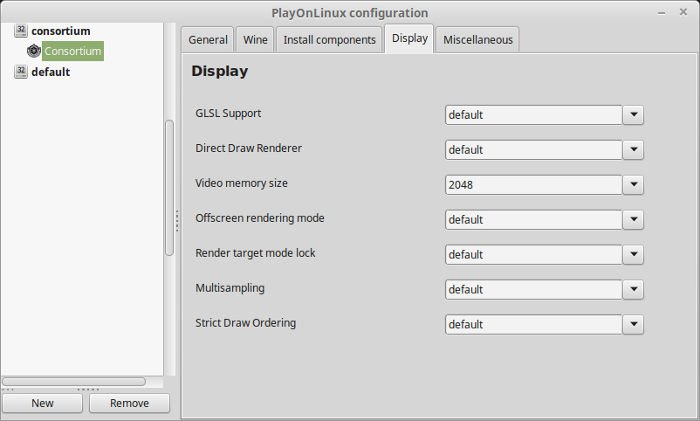Click the Display heading text
Image resolution: width=700 pixels, height=421 pixels.
pyautogui.click(x=220, y=71)
